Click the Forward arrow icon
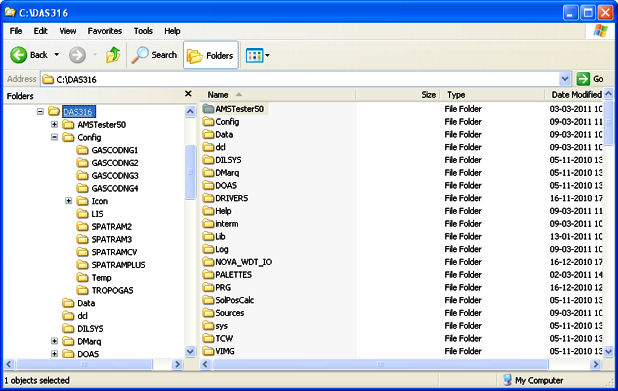Image resolution: width=618 pixels, height=391 pixels. tap(77, 55)
